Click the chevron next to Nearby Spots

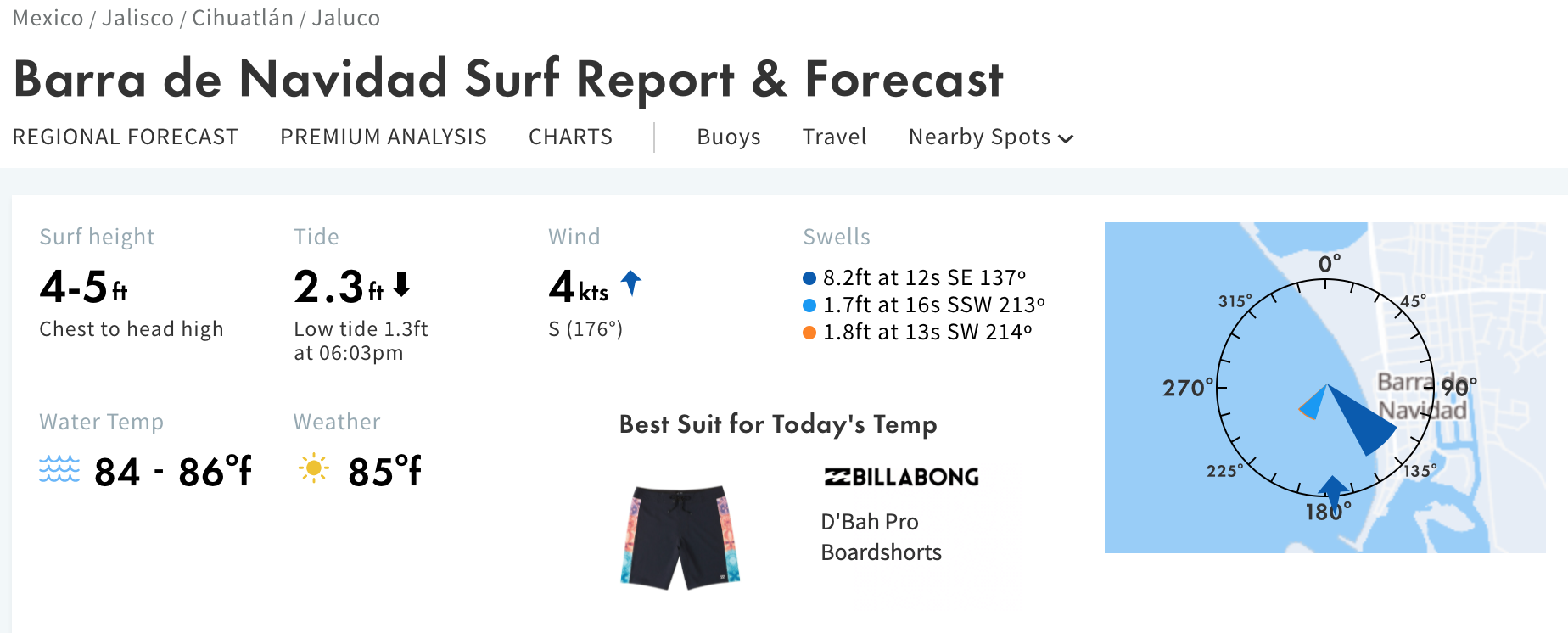pos(1067,139)
